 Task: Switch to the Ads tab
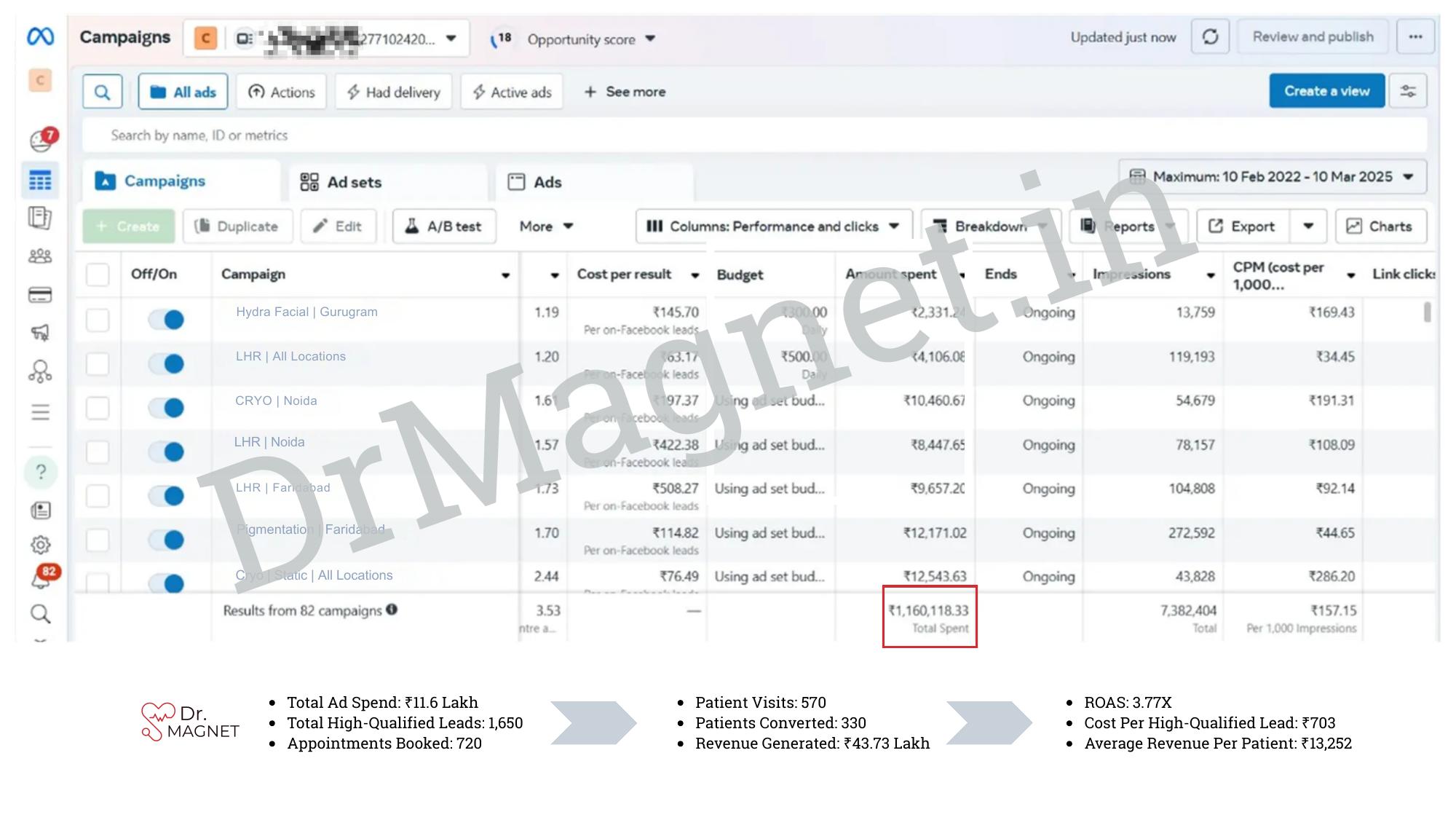point(595,182)
